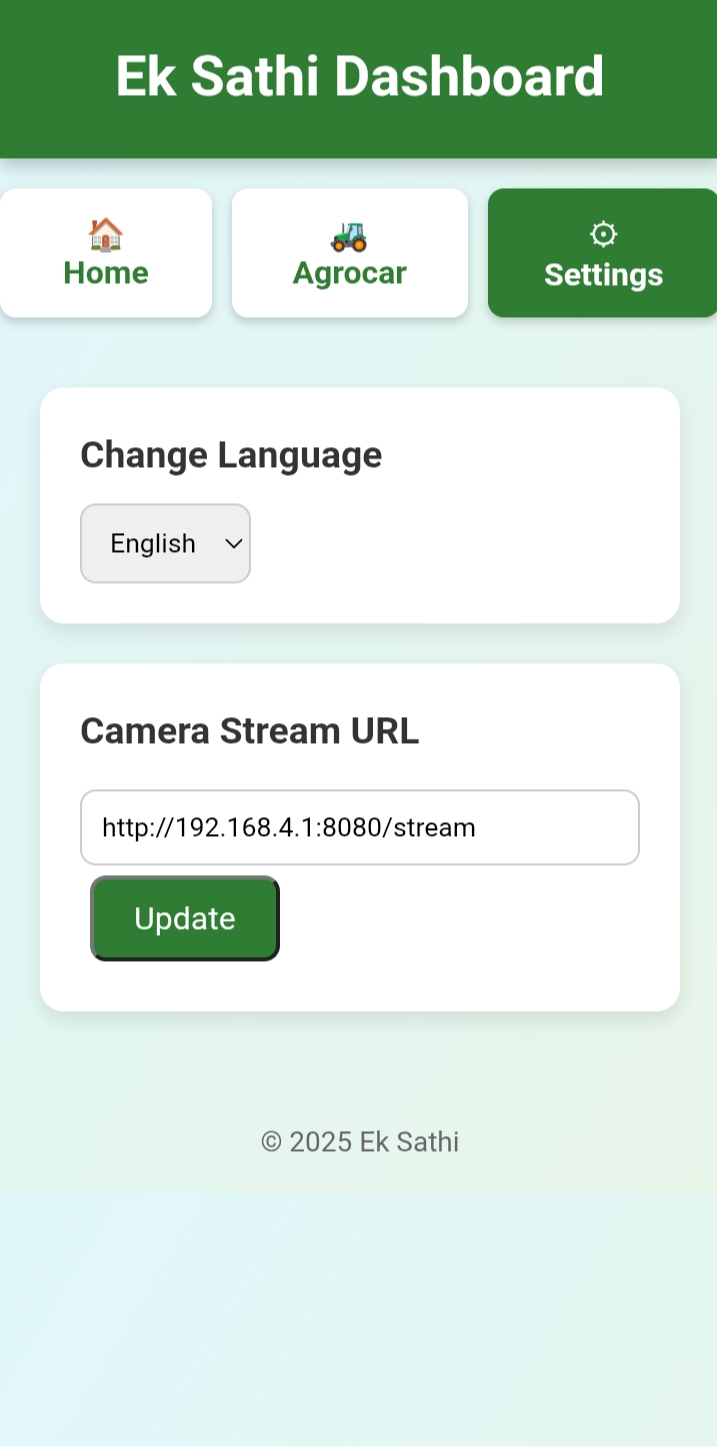Click the word 'Dashboard' in the header

pyautogui.click(x=469, y=77)
